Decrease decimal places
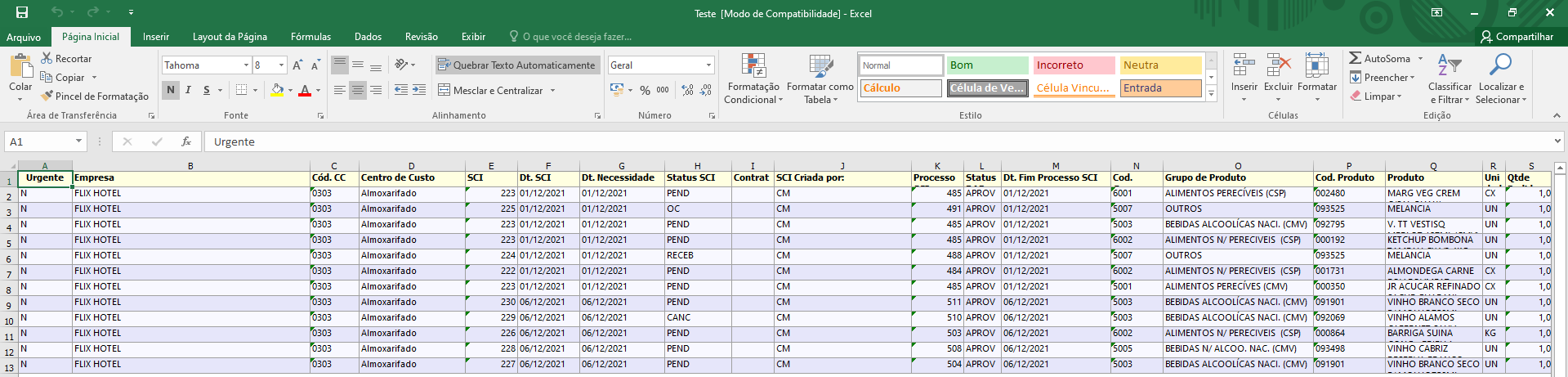This screenshot has width=1568, height=377. tap(706, 90)
